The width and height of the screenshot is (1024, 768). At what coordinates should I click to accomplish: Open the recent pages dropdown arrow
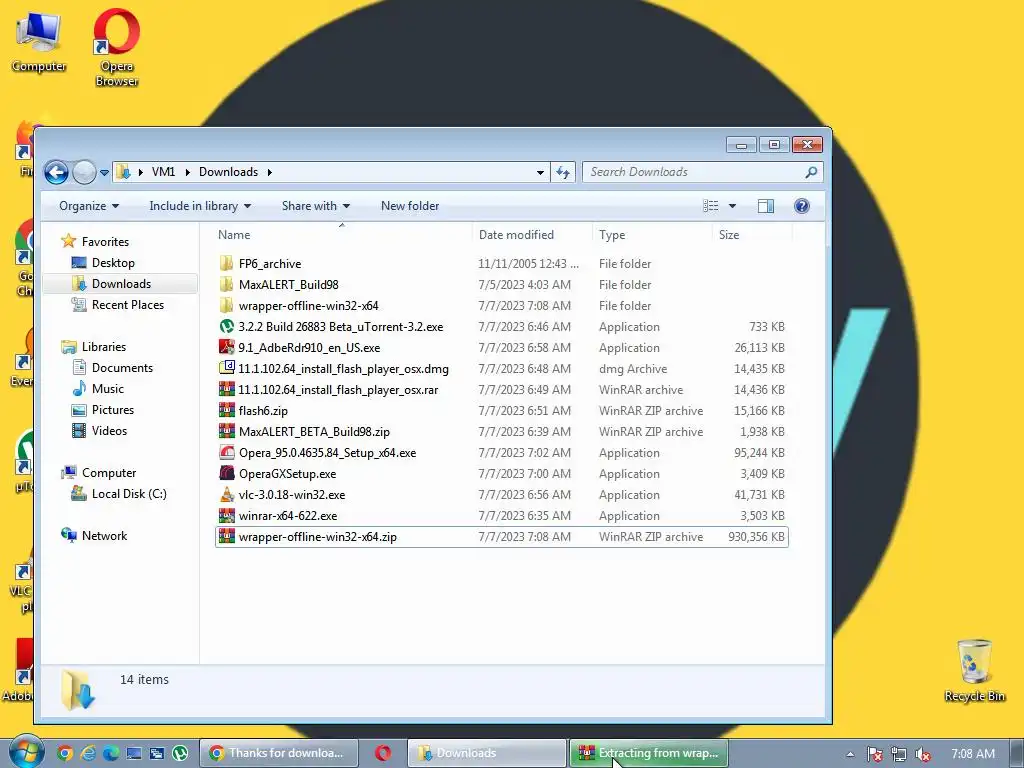[104, 173]
